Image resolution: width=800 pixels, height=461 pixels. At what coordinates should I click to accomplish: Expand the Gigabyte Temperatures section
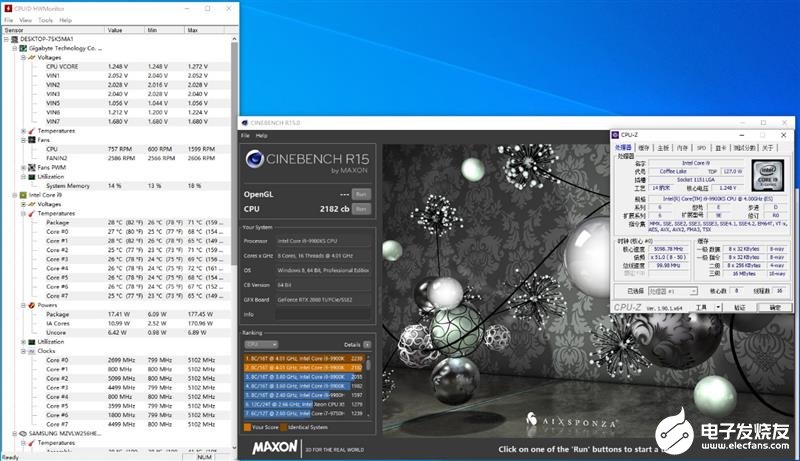[x=23, y=131]
